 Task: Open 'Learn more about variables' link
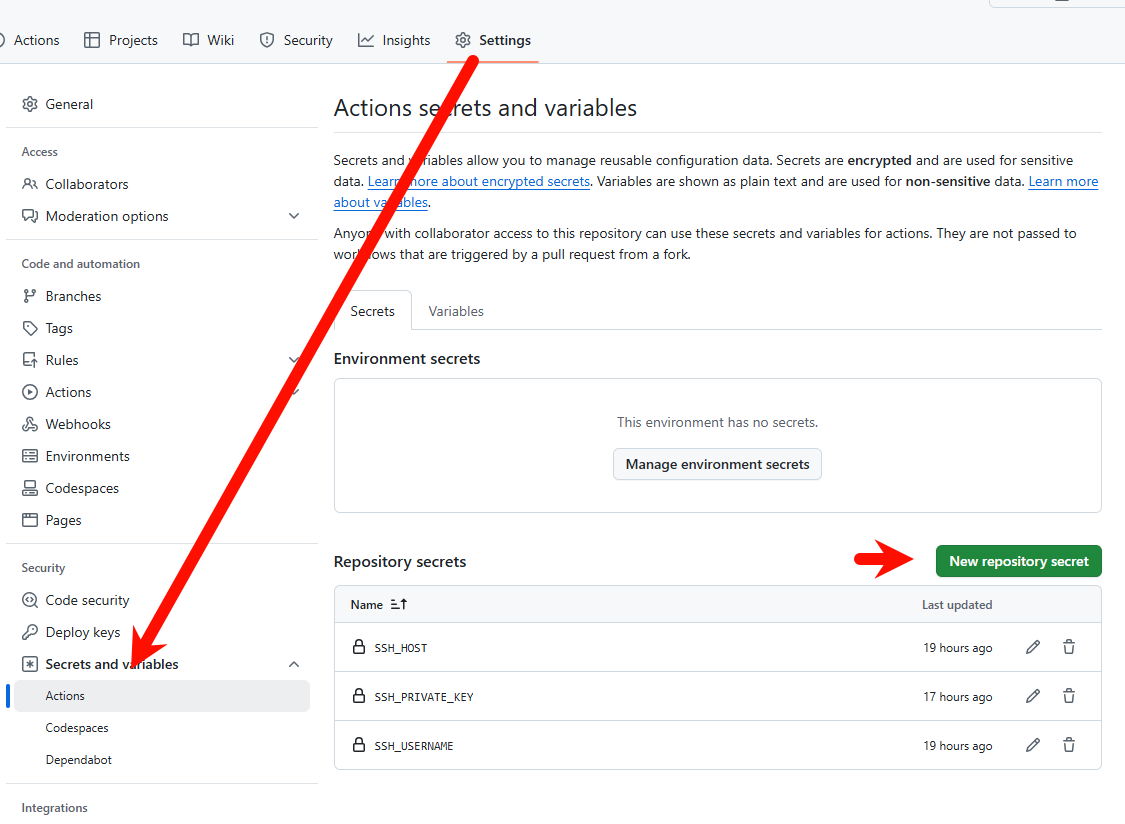click(1063, 182)
